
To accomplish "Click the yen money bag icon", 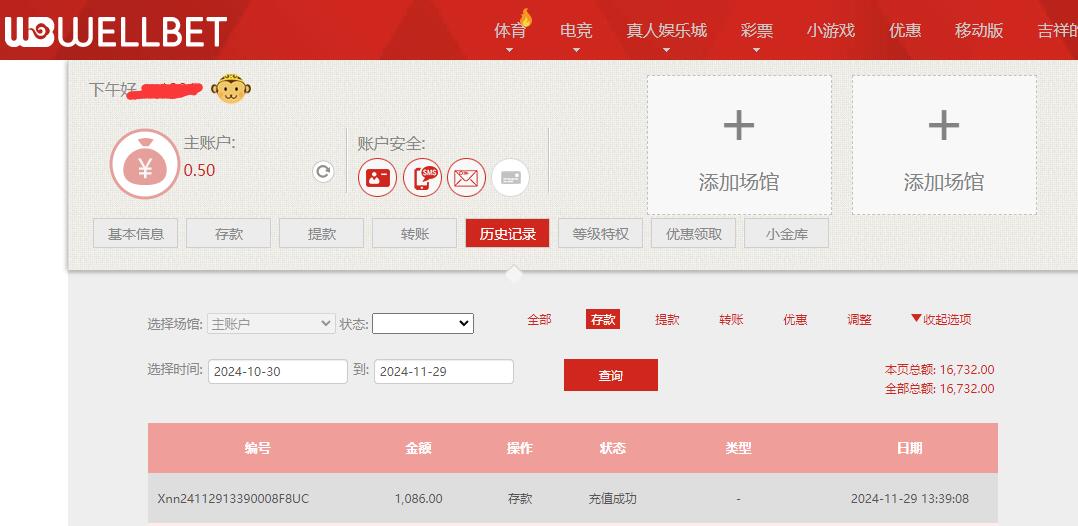I will click(144, 164).
